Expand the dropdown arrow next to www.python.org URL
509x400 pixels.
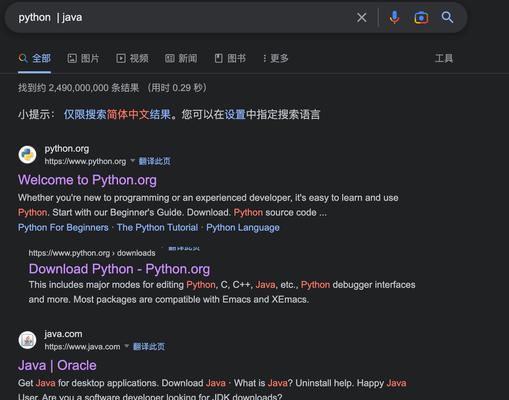(132, 161)
